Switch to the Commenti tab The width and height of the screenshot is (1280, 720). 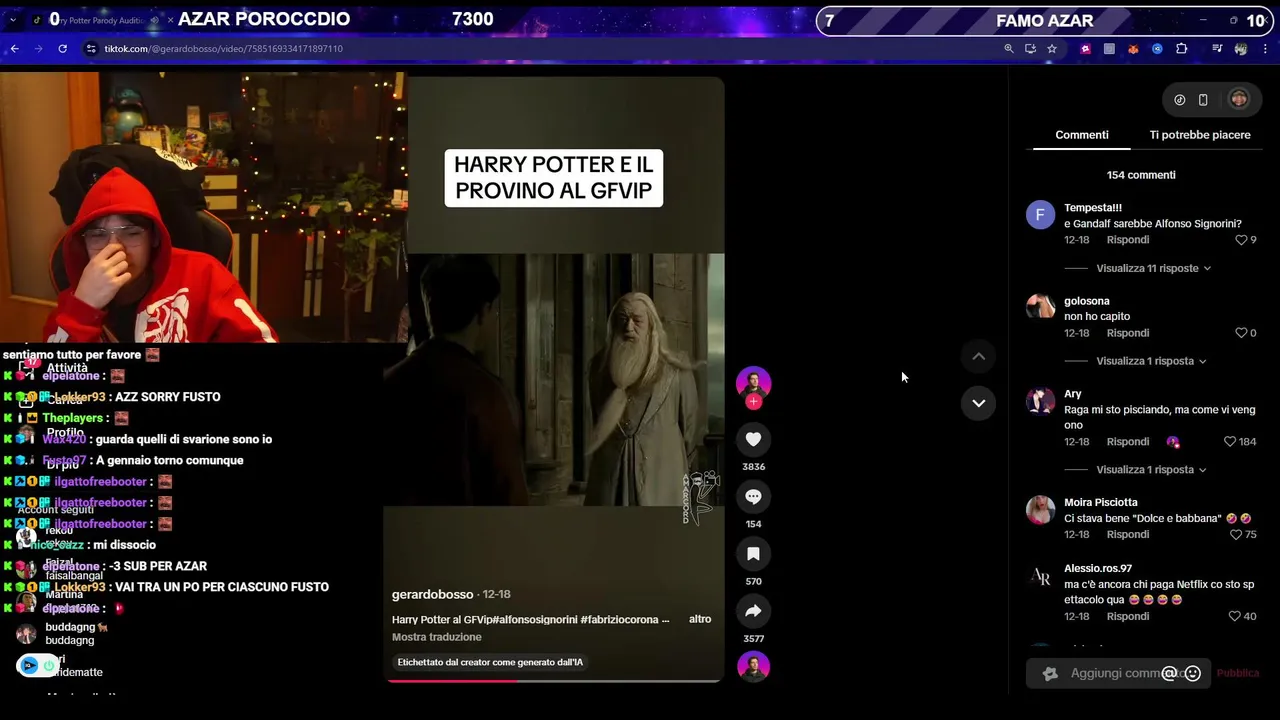click(1082, 135)
